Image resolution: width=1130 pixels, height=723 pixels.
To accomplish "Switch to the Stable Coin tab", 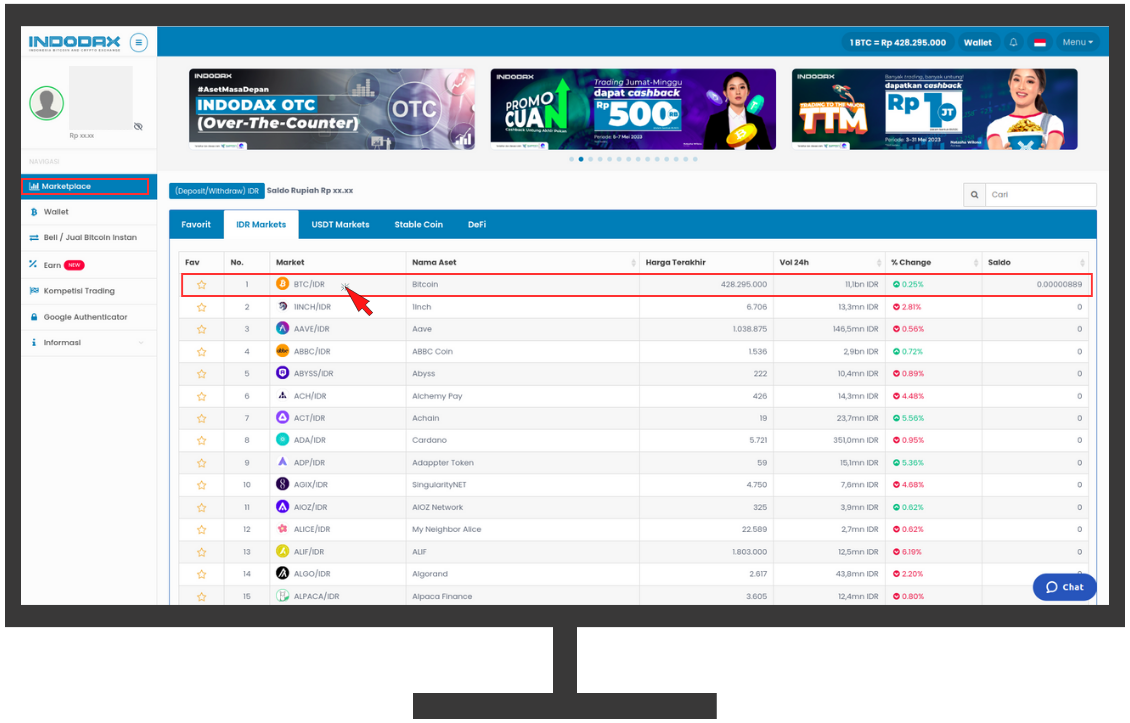I will pos(419,225).
